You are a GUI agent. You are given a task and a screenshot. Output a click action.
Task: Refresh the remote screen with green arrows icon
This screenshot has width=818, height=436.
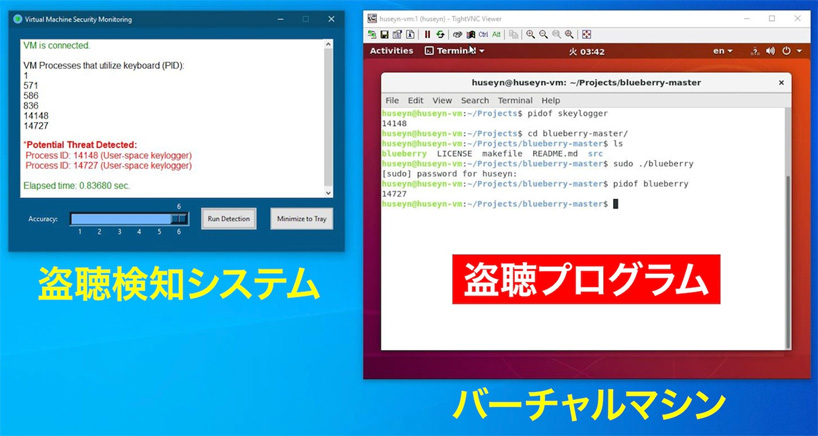coord(440,34)
